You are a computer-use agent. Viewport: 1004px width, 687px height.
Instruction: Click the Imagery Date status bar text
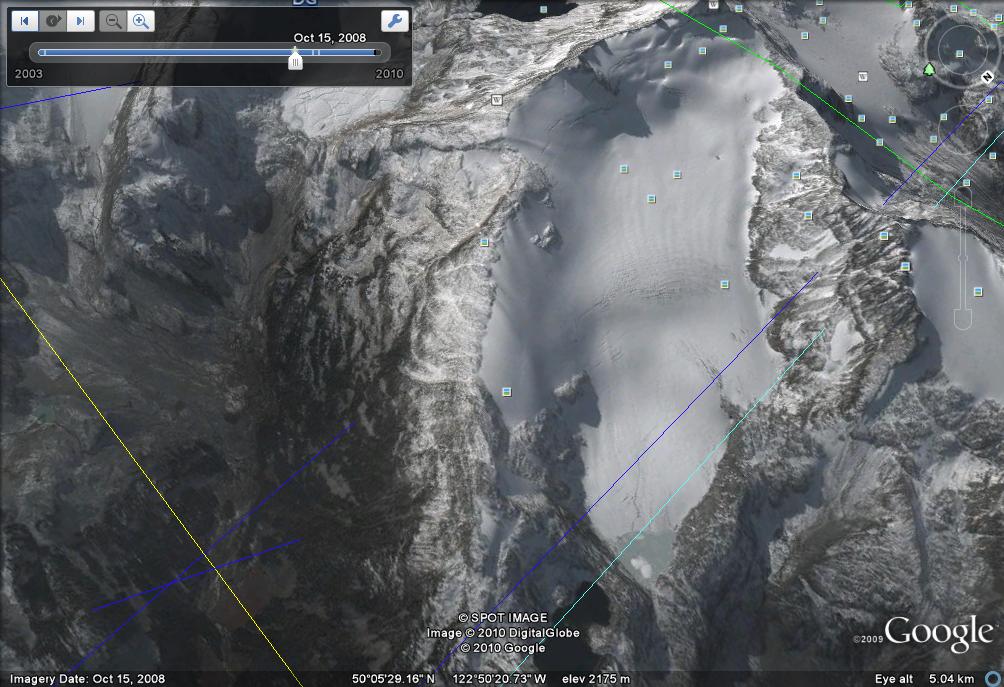coord(84,679)
